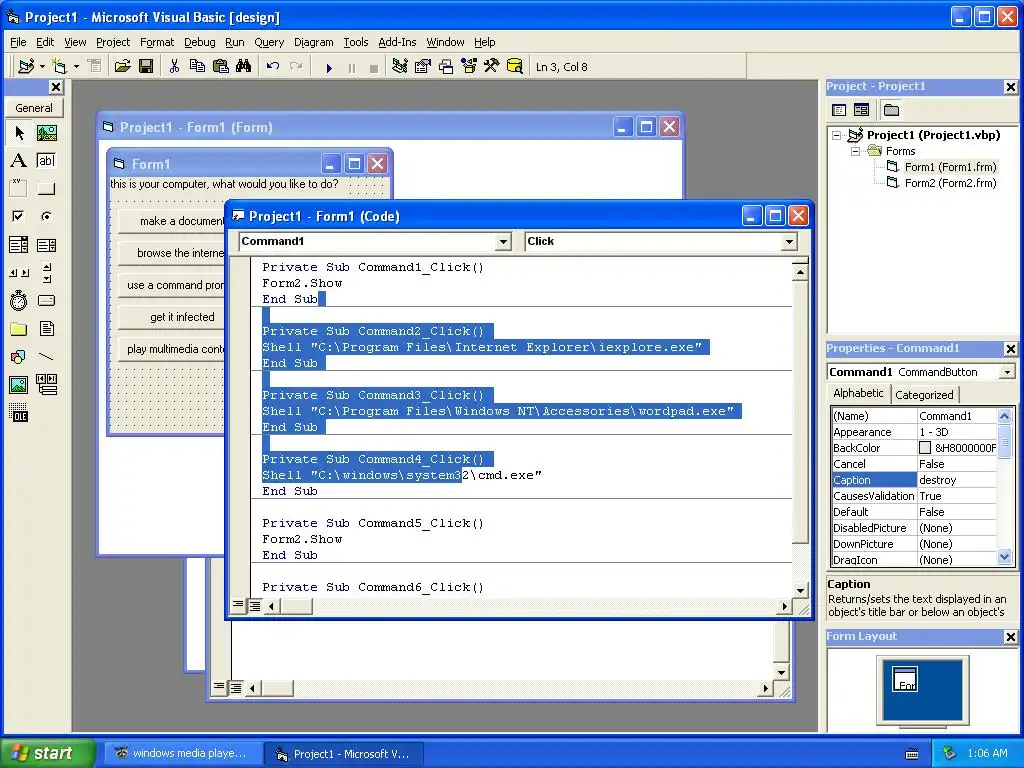Open the Command1 object dropdown in code window
Screen dimensions: 1024x768
(x=503, y=242)
